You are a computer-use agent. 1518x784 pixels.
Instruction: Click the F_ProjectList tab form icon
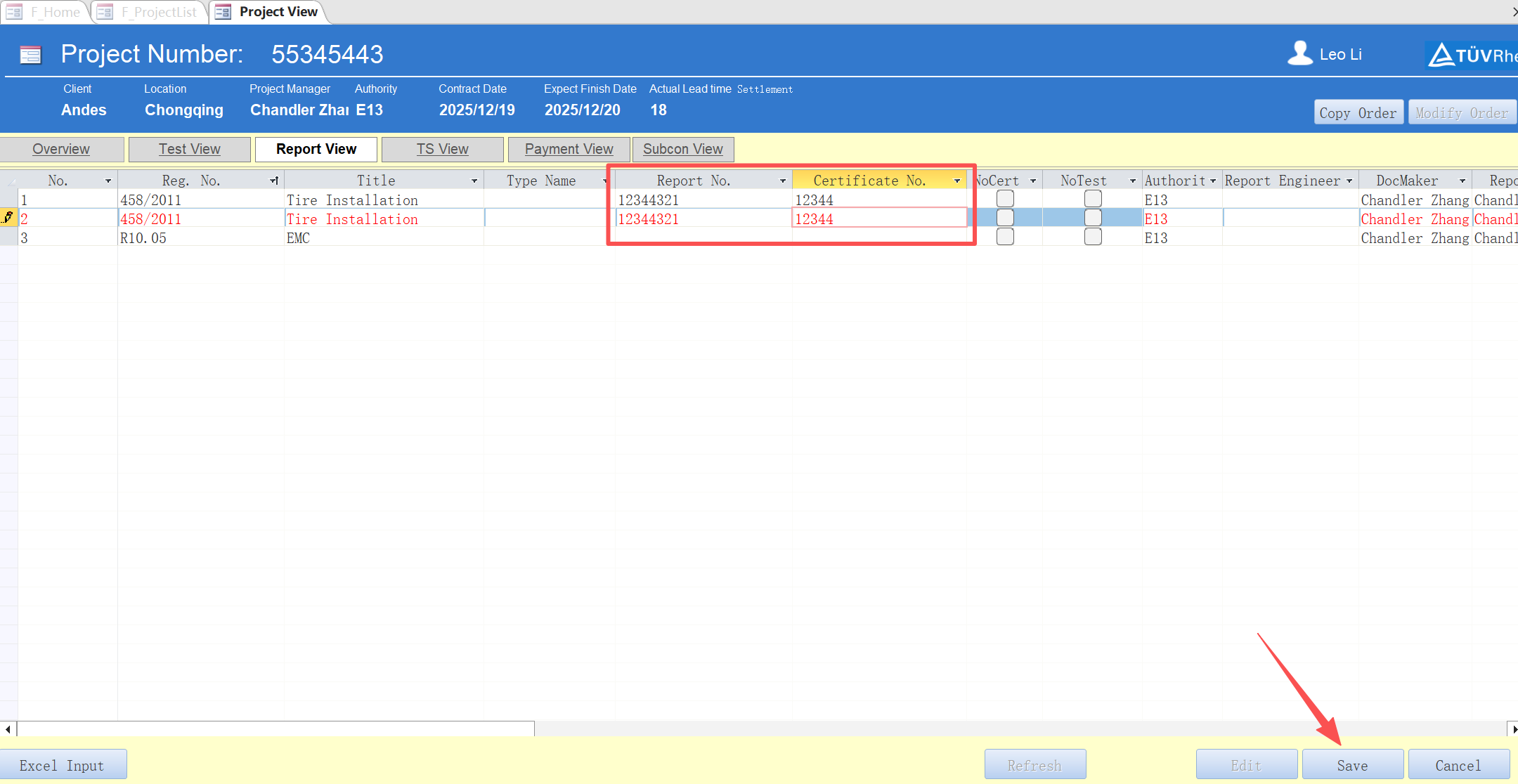(x=105, y=12)
